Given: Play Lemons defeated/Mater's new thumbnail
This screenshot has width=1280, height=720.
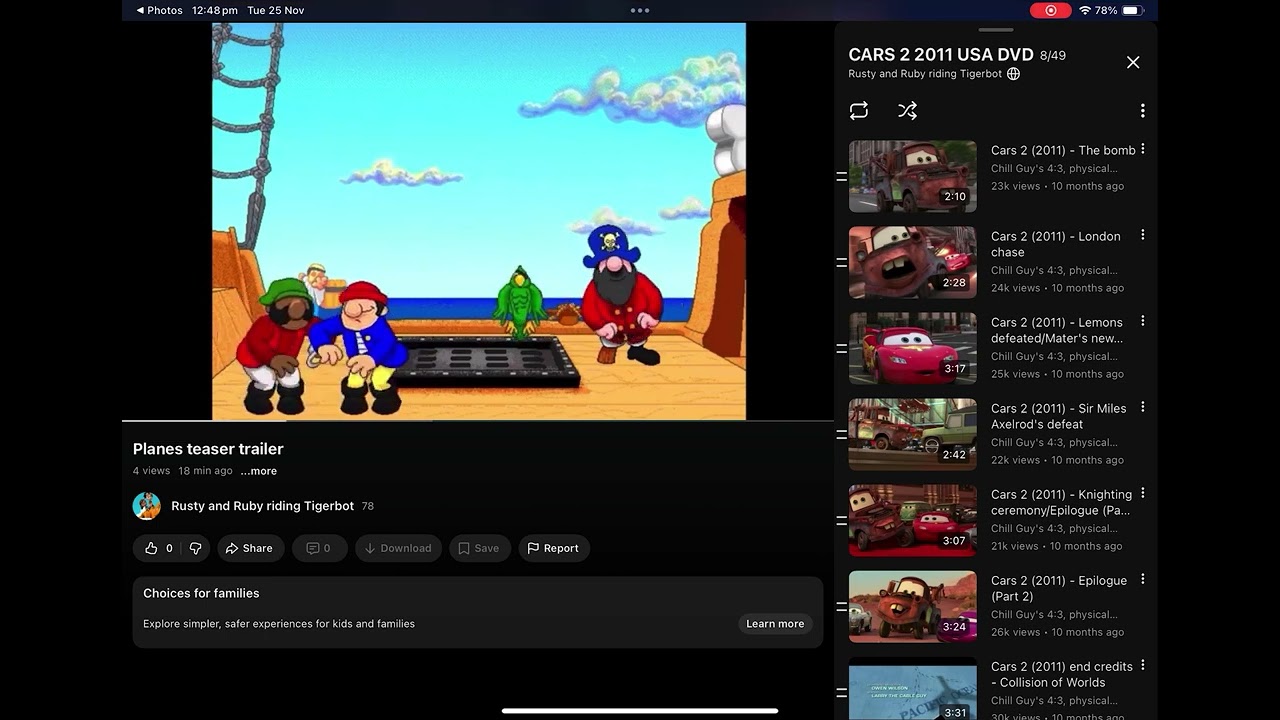Looking at the screenshot, I should [913, 348].
